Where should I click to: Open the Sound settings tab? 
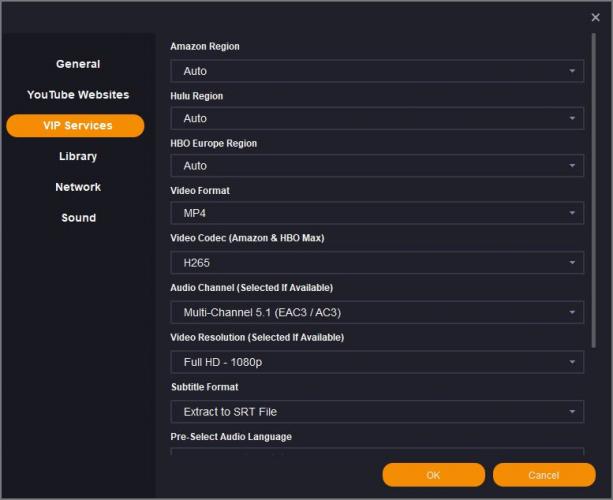[x=78, y=218]
